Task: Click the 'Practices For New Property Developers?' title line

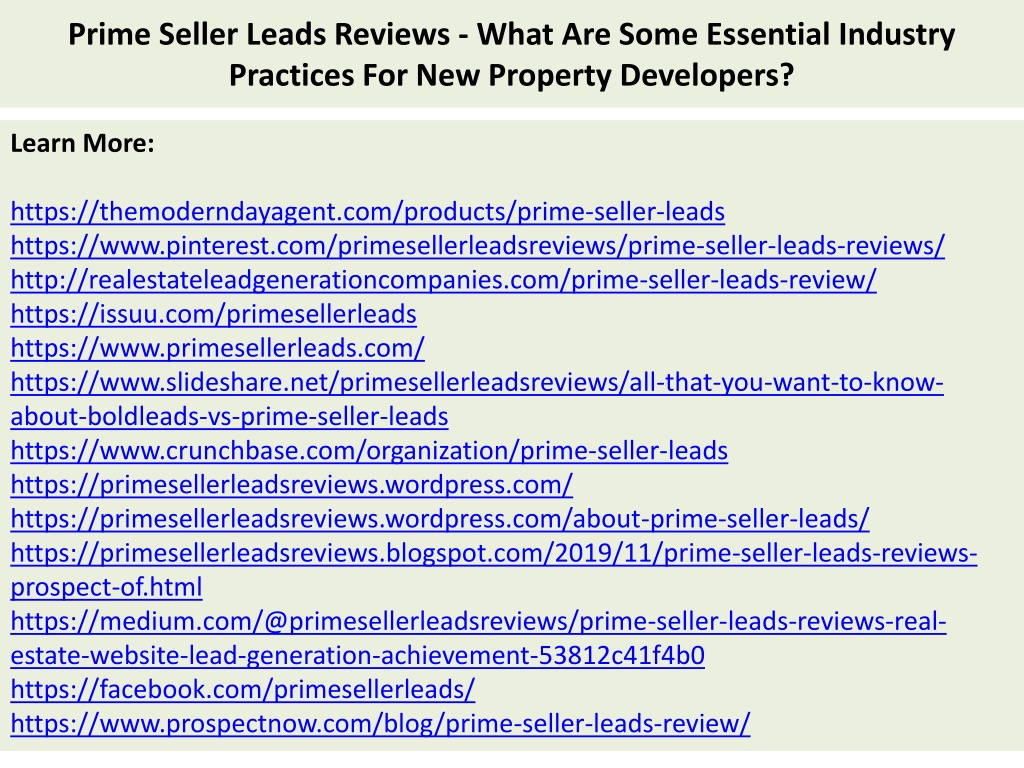Action: 512,75
